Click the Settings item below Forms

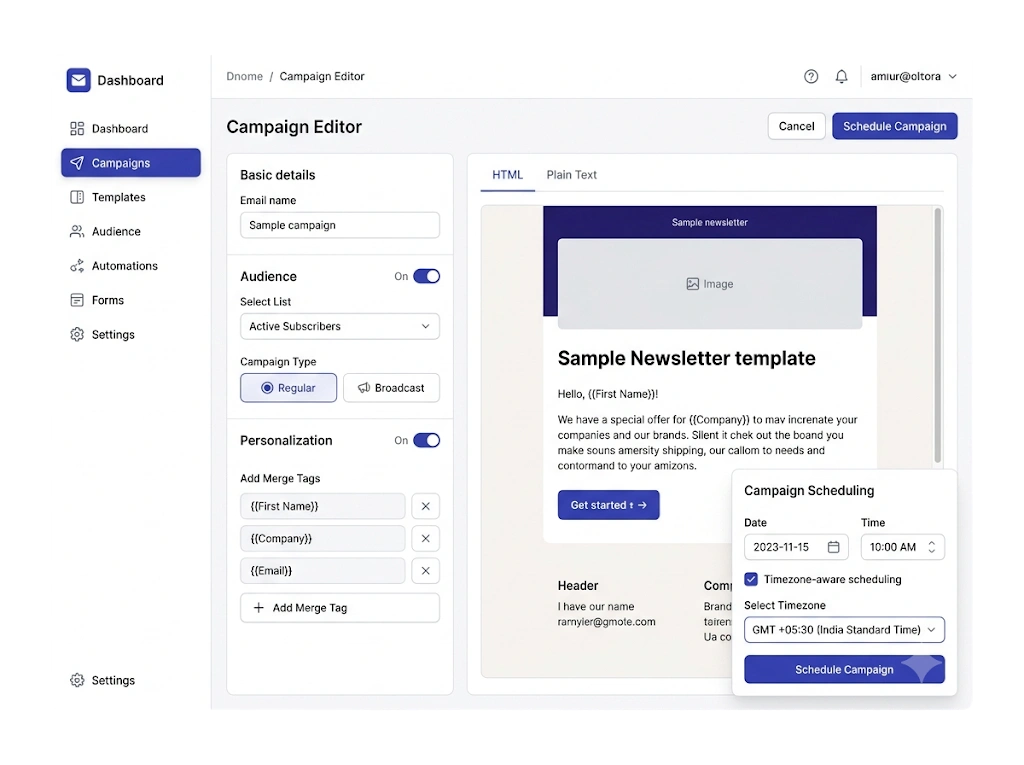131,334
